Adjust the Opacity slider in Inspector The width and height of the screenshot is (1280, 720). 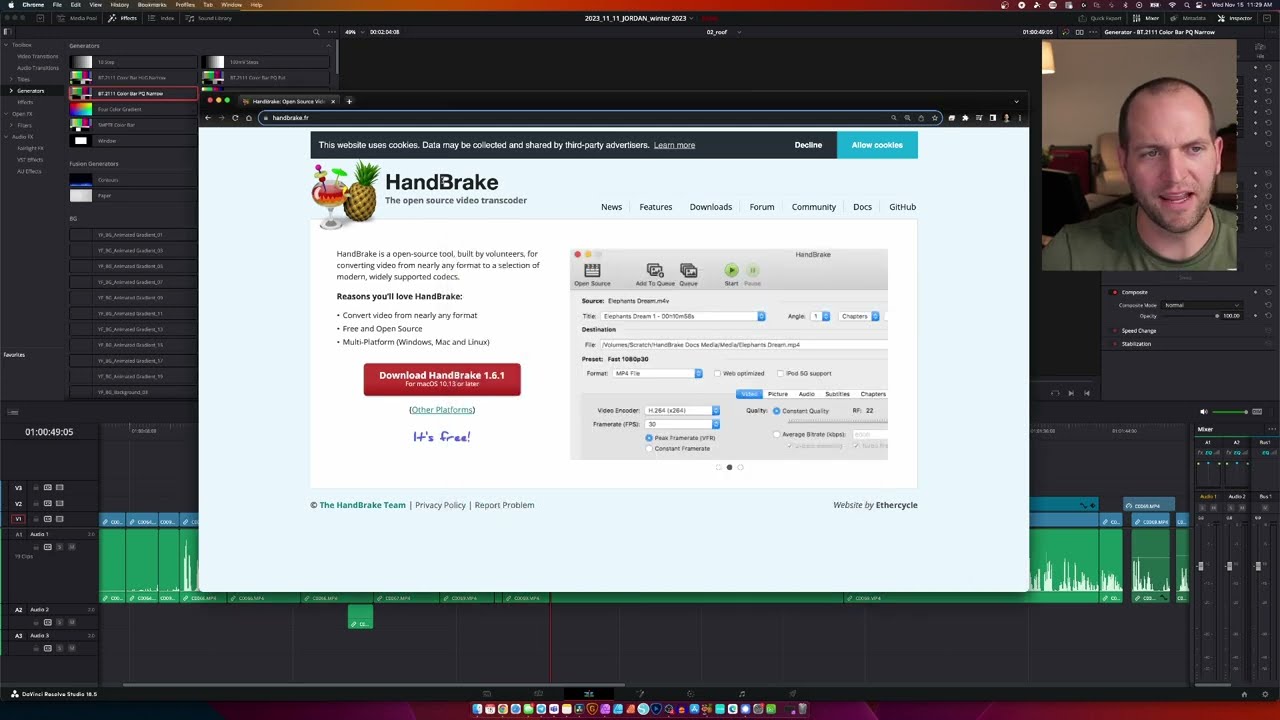coord(1188,316)
